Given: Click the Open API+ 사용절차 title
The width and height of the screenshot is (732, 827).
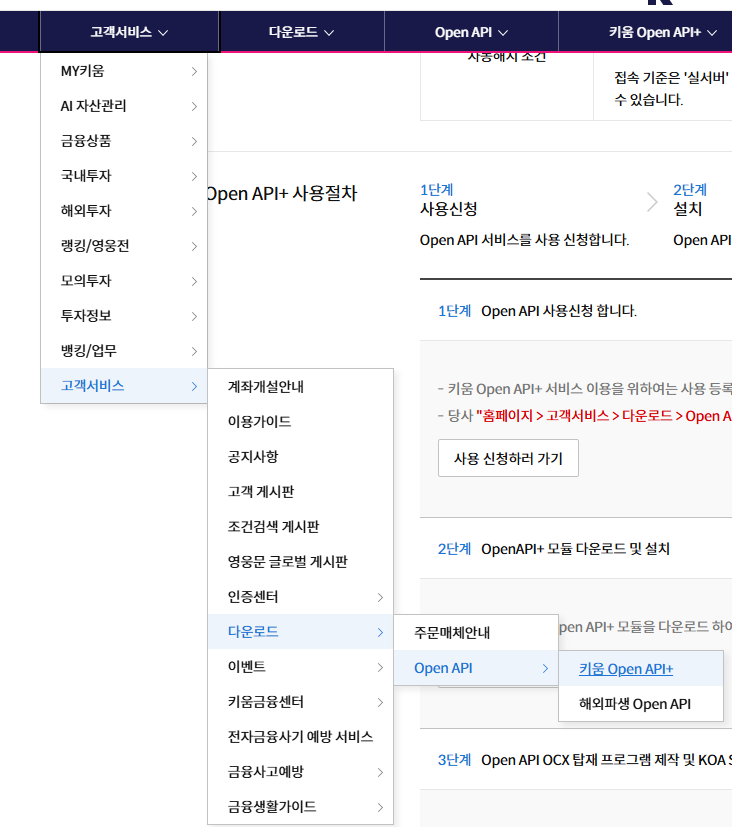Looking at the screenshot, I should click(x=282, y=194).
